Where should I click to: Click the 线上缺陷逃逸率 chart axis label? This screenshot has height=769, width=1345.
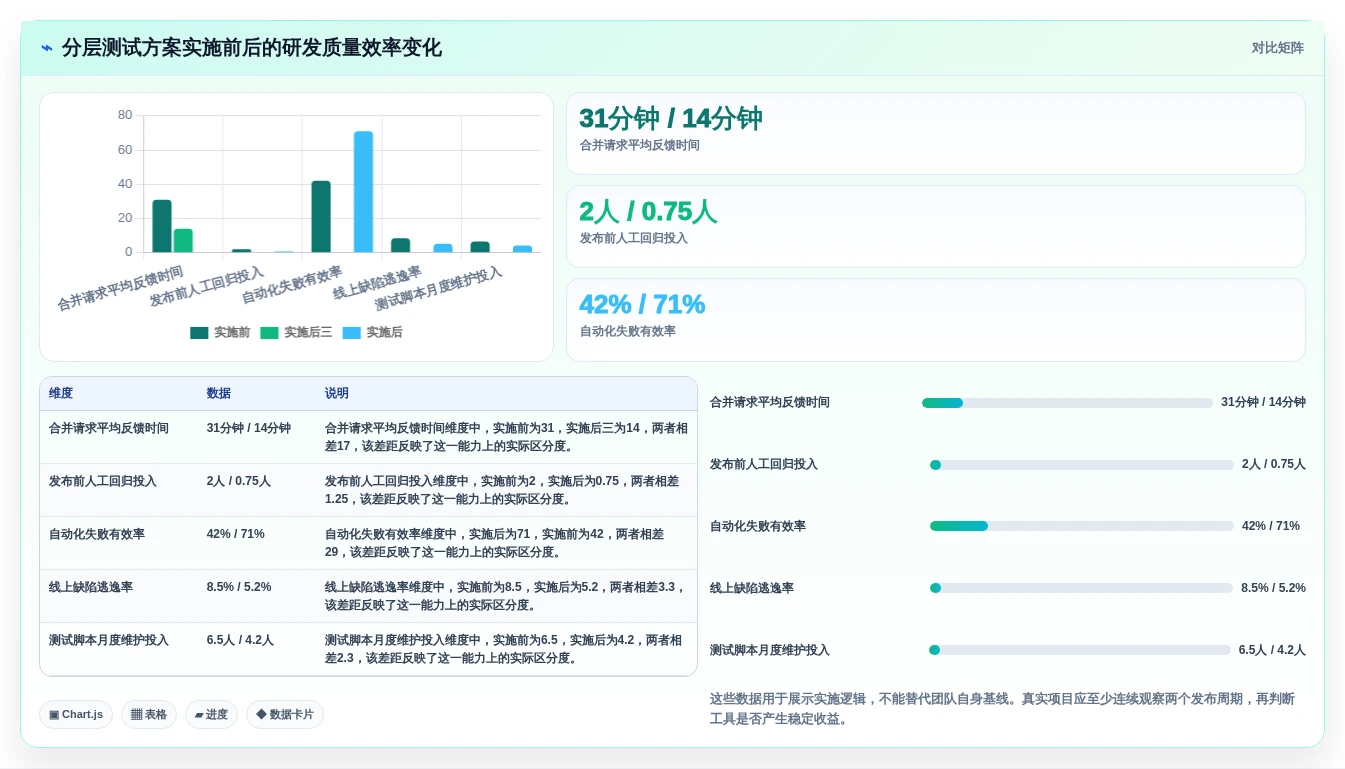tap(377, 283)
